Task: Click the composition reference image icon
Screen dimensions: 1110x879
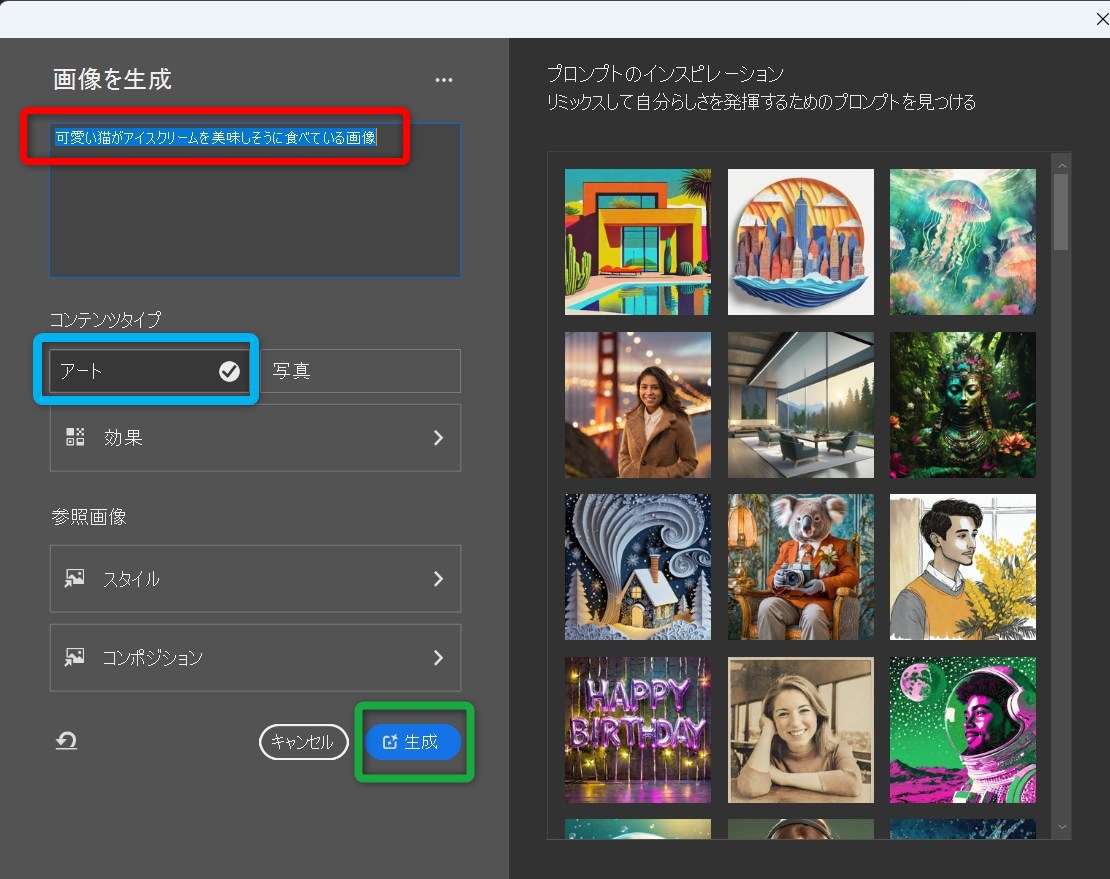Action: [x=75, y=657]
